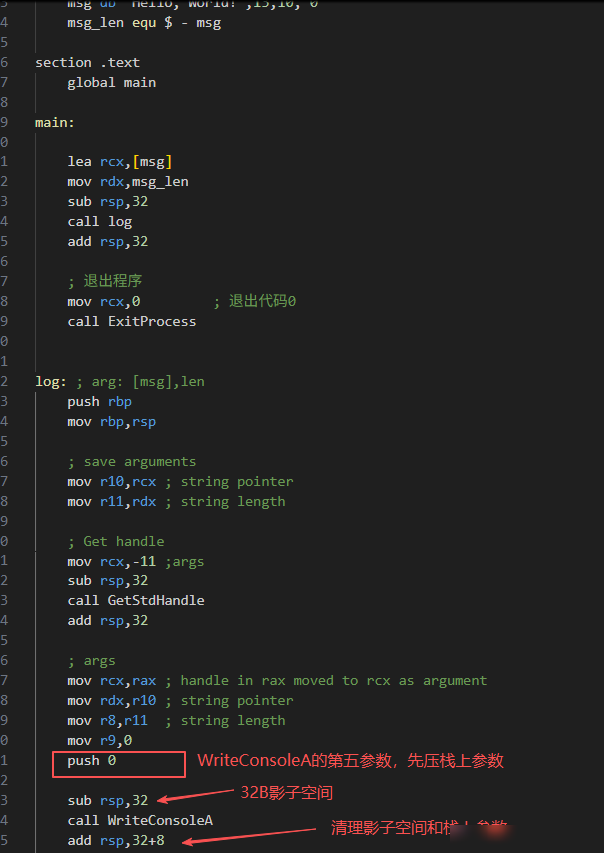Click 'msg_len equ $ - msg' line

tap(144, 23)
